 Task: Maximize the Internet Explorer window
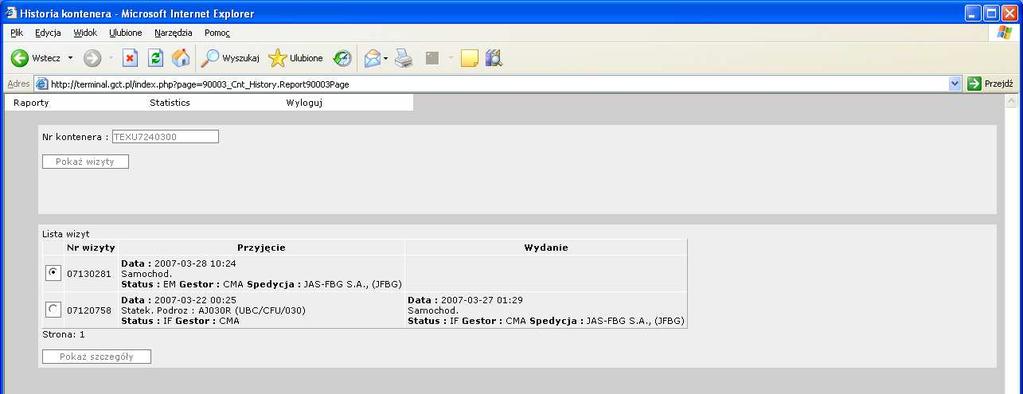tap(990, 13)
